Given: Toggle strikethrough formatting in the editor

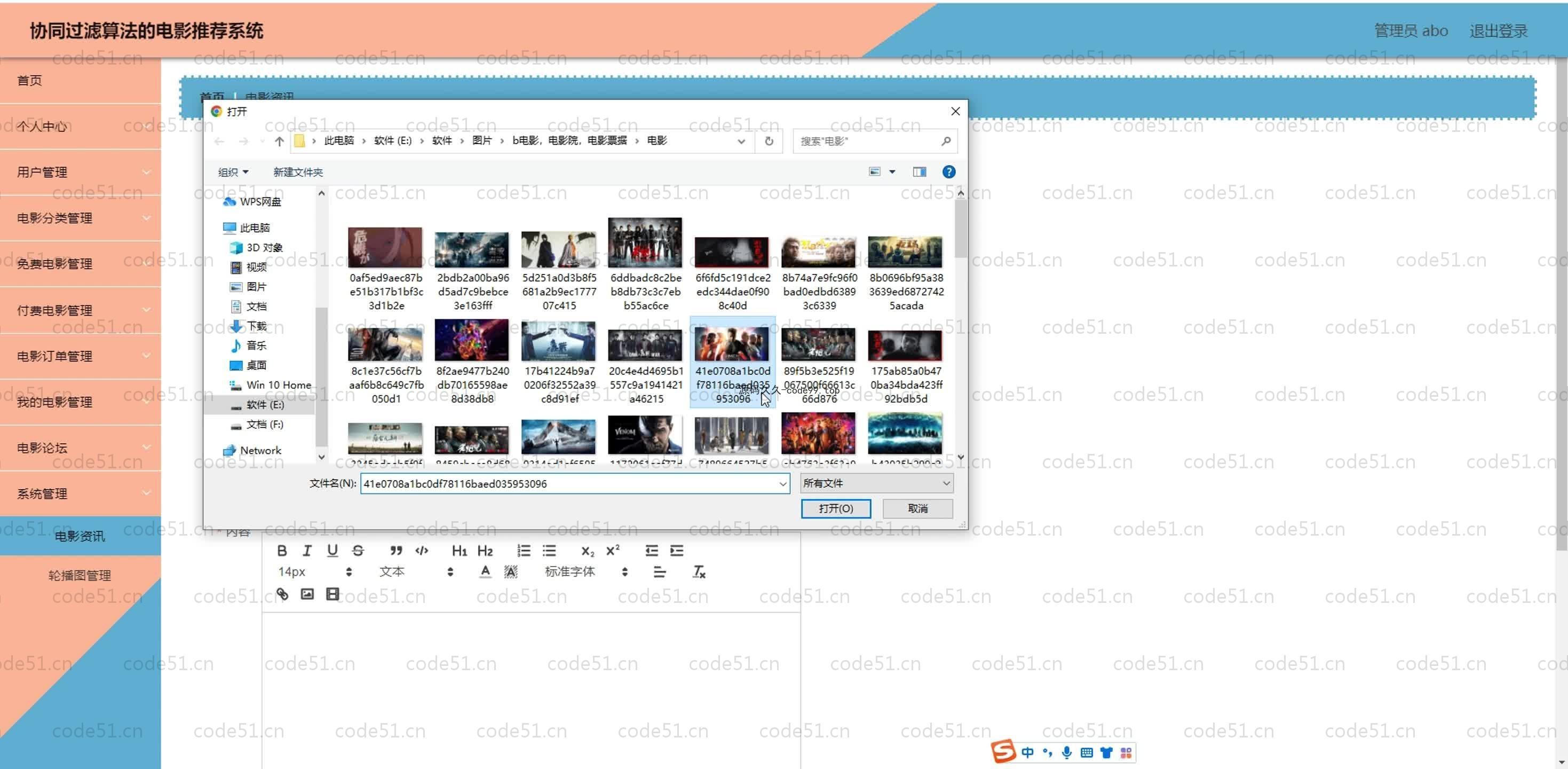Looking at the screenshot, I should pos(358,551).
